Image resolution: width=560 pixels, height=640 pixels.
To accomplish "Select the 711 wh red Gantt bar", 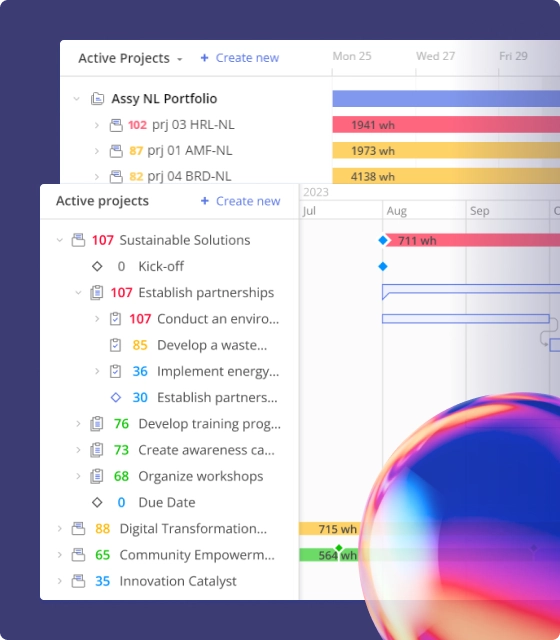I will 473,240.
